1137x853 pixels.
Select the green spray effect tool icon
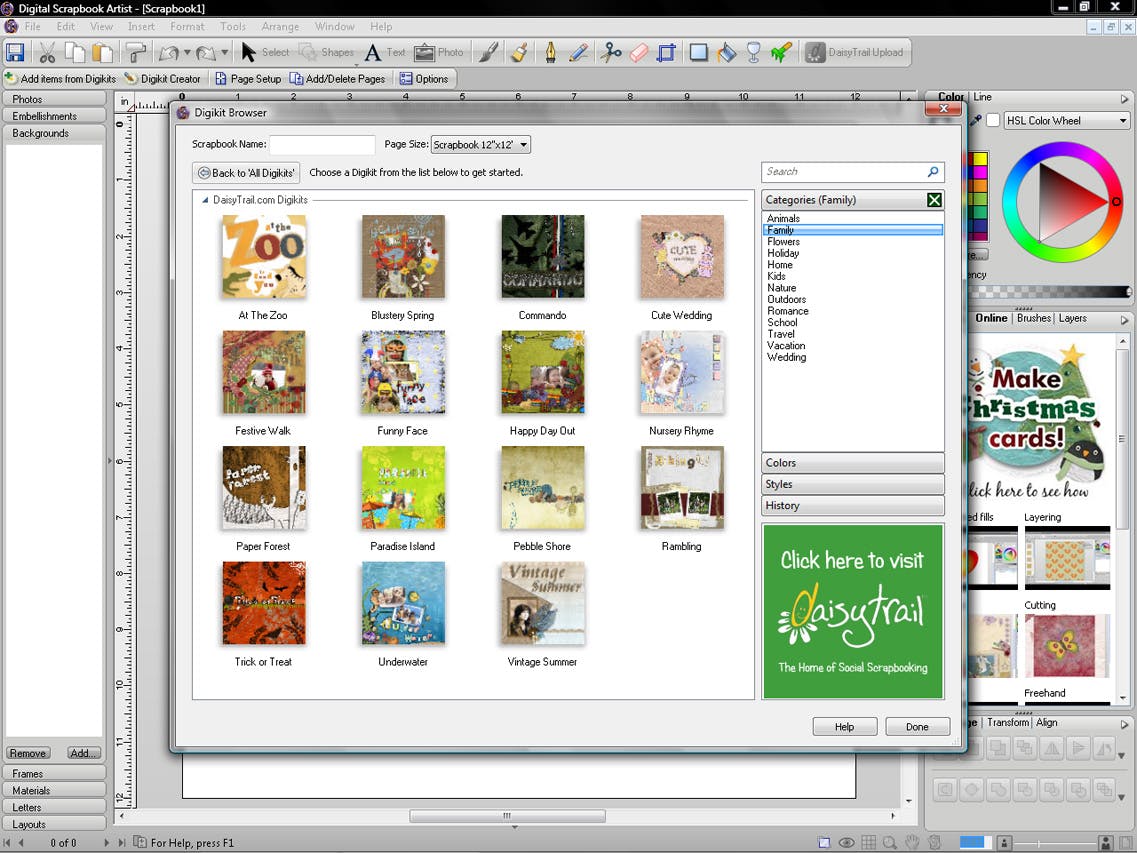coord(781,52)
